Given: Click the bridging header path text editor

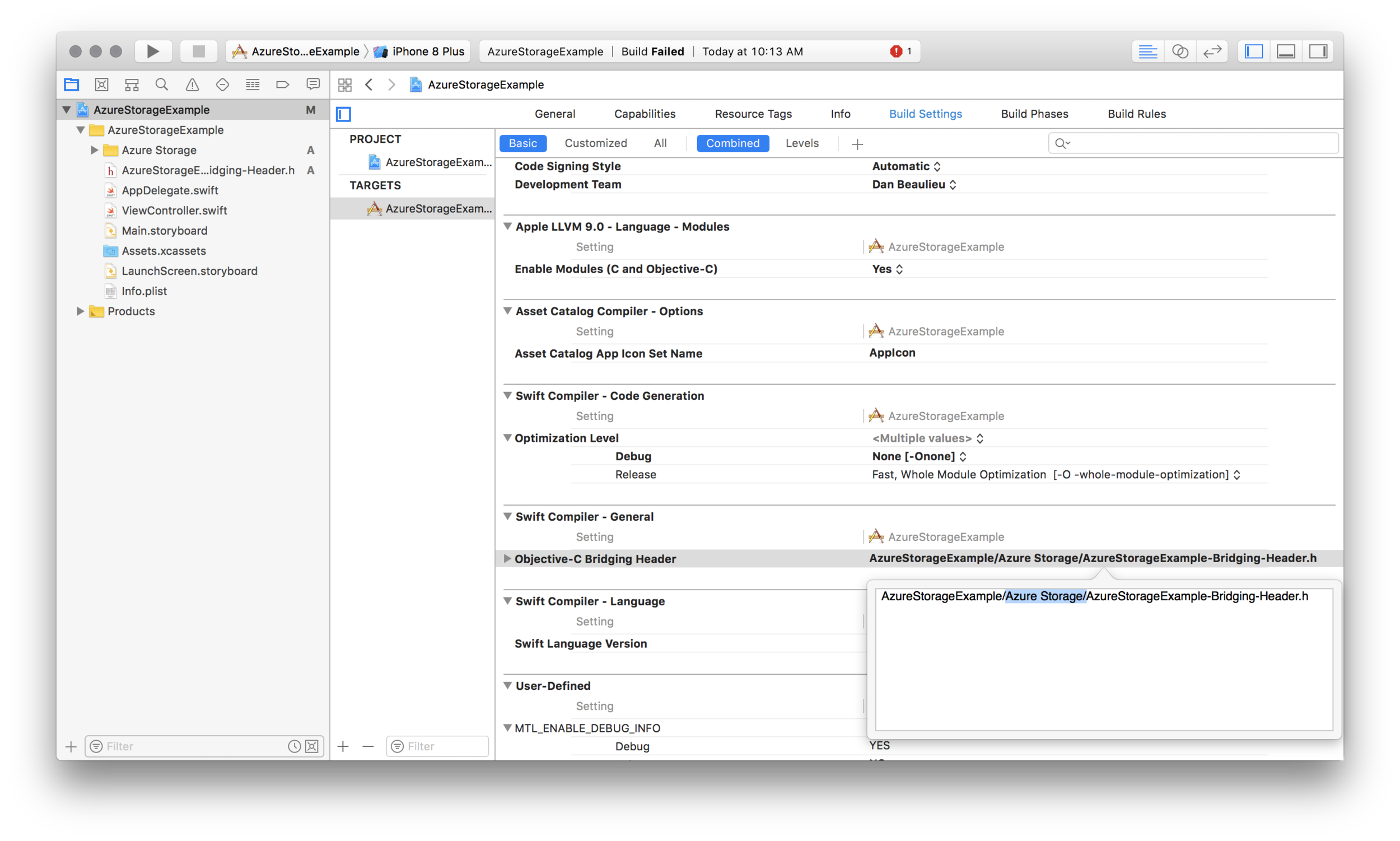Looking at the screenshot, I should click(x=1104, y=660).
